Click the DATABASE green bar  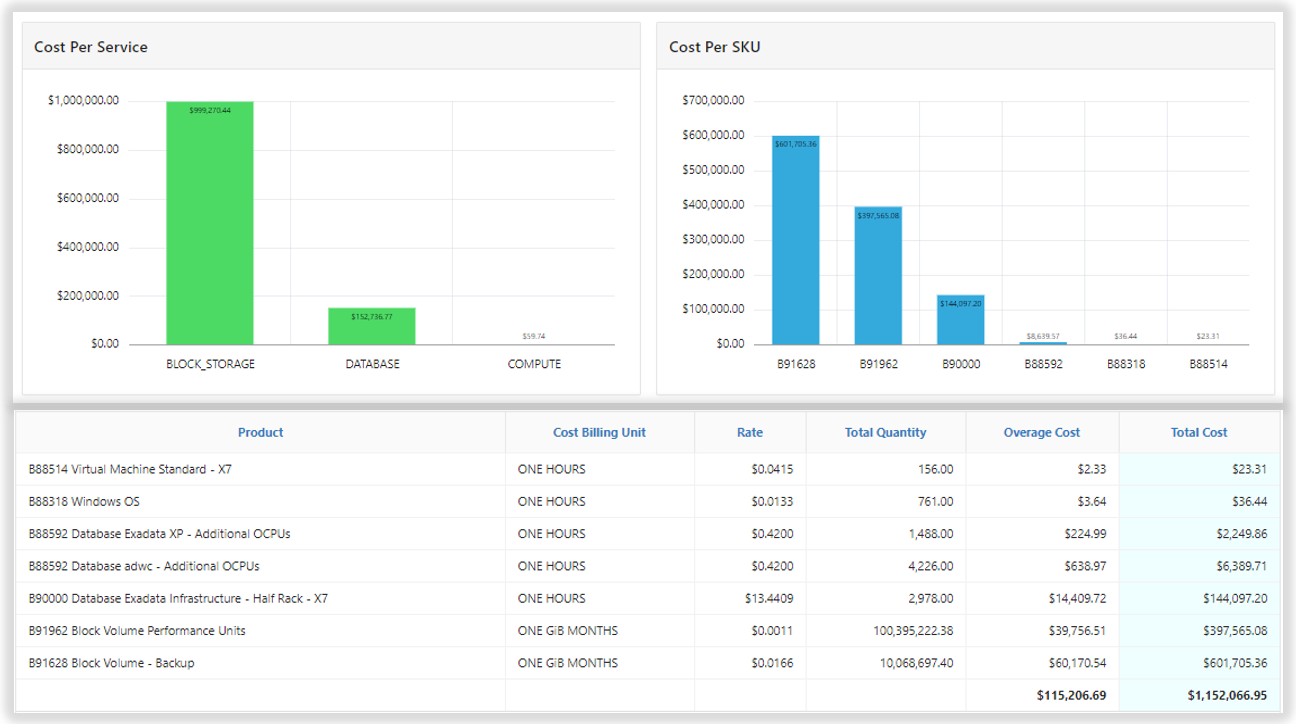click(372, 326)
